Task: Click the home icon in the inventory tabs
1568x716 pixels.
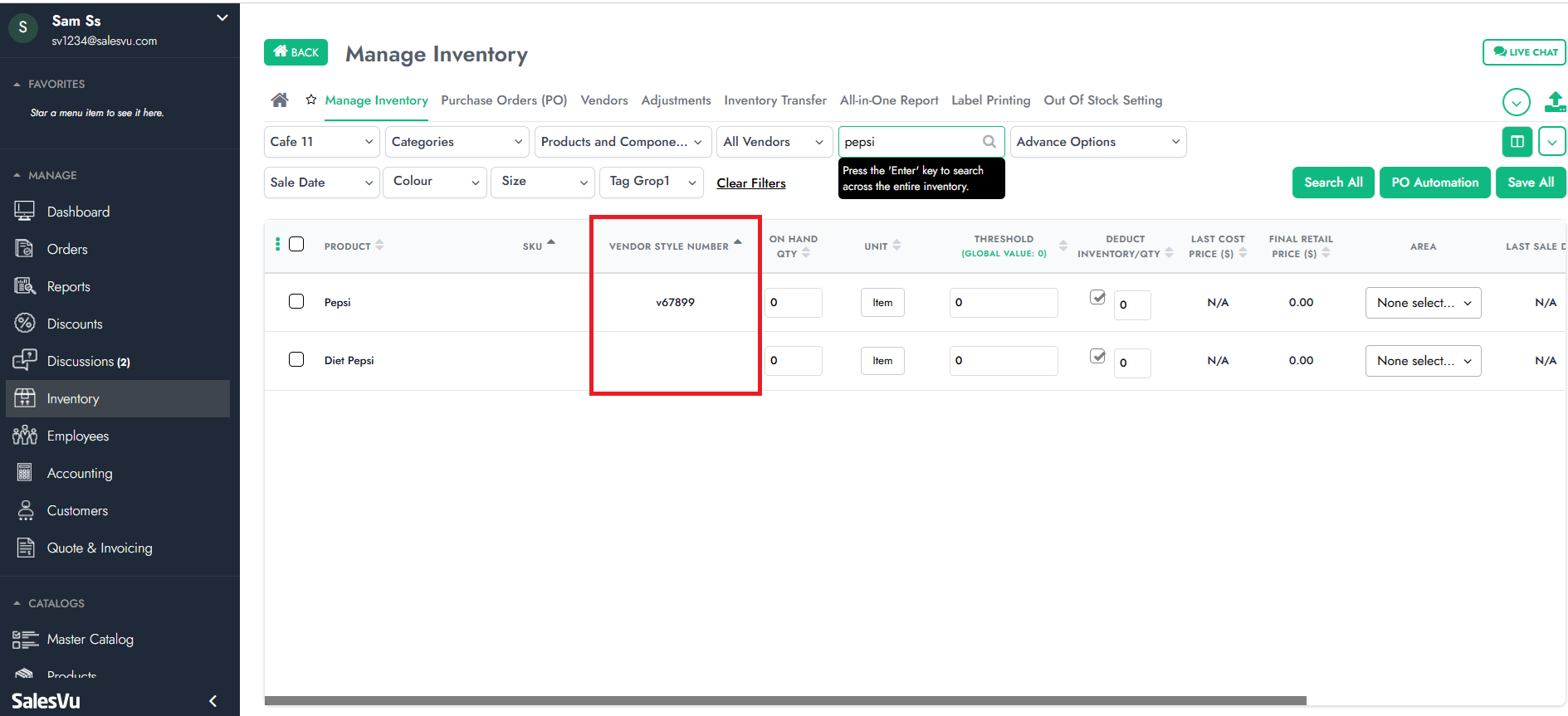Action: pos(280,100)
